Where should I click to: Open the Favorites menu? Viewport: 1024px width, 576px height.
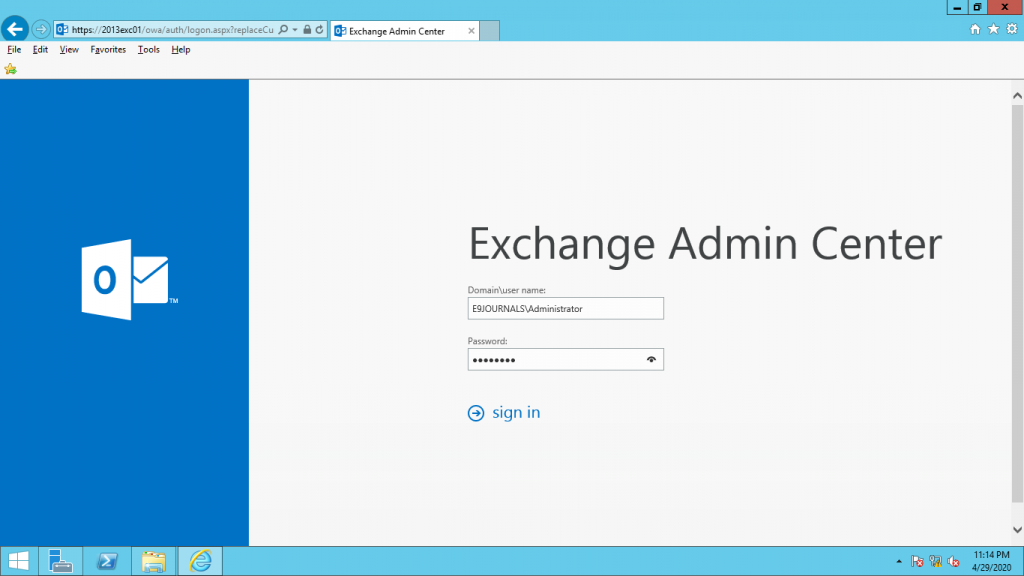coord(108,50)
